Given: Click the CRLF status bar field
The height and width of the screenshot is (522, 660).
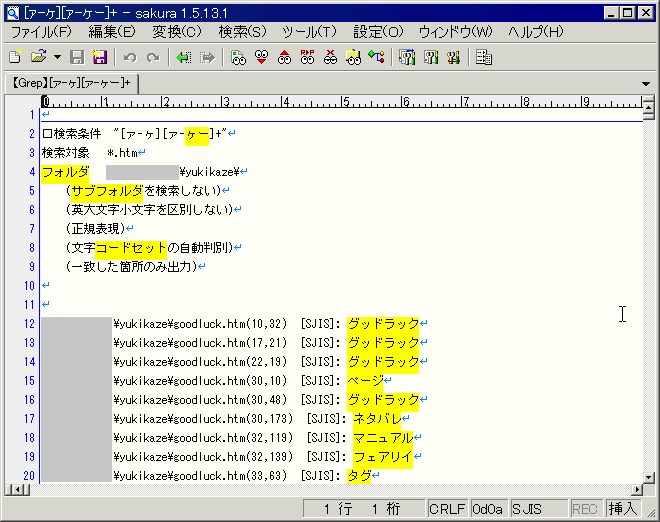Looking at the screenshot, I should click(x=447, y=509).
